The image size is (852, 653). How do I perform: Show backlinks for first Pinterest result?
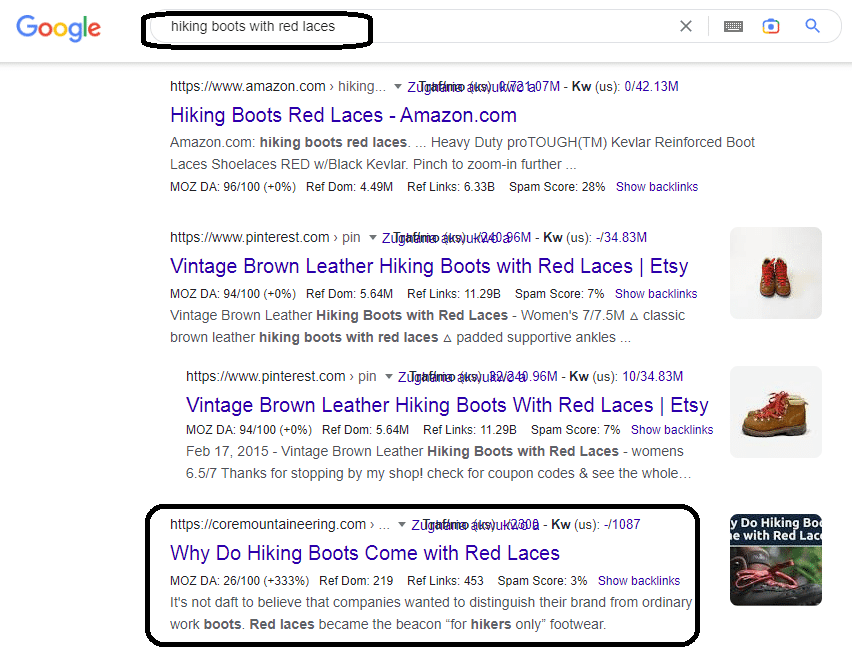click(x=656, y=294)
